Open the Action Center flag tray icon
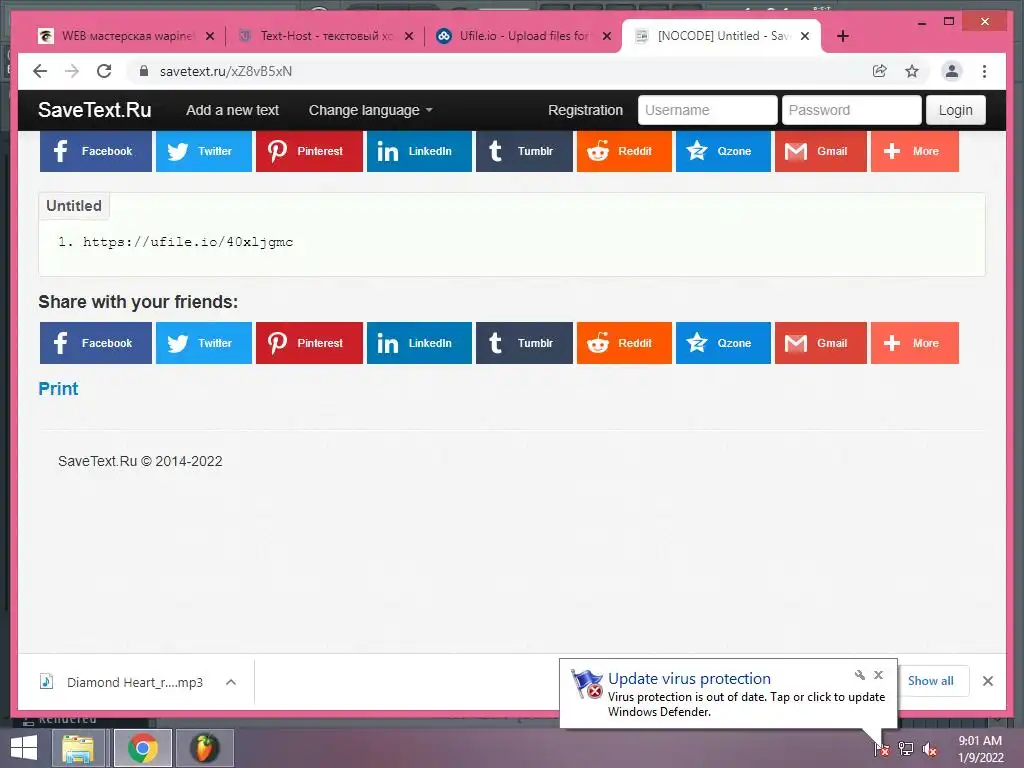1024x768 pixels. [x=882, y=749]
